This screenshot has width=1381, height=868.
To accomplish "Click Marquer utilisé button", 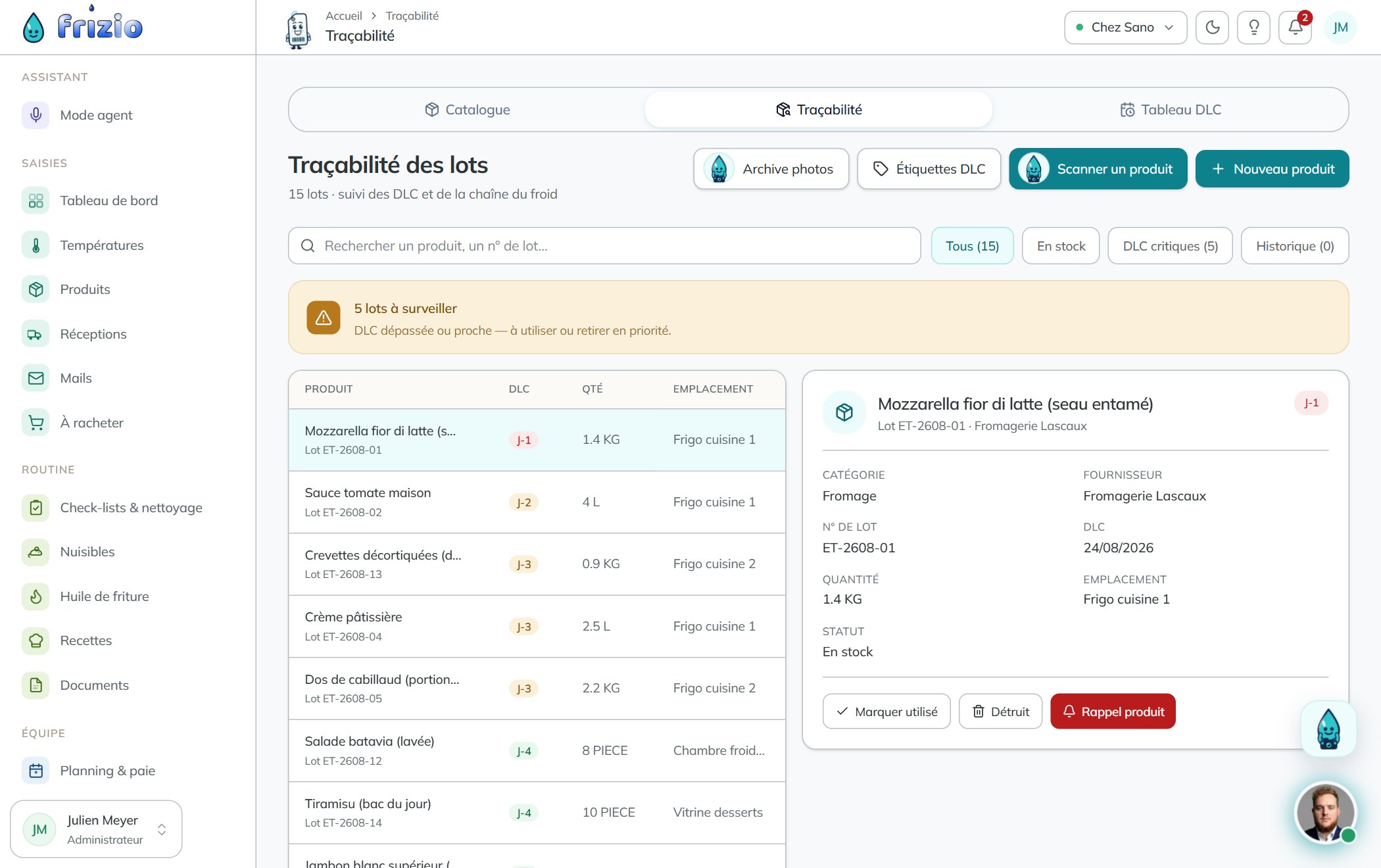I will pos(886,711).
